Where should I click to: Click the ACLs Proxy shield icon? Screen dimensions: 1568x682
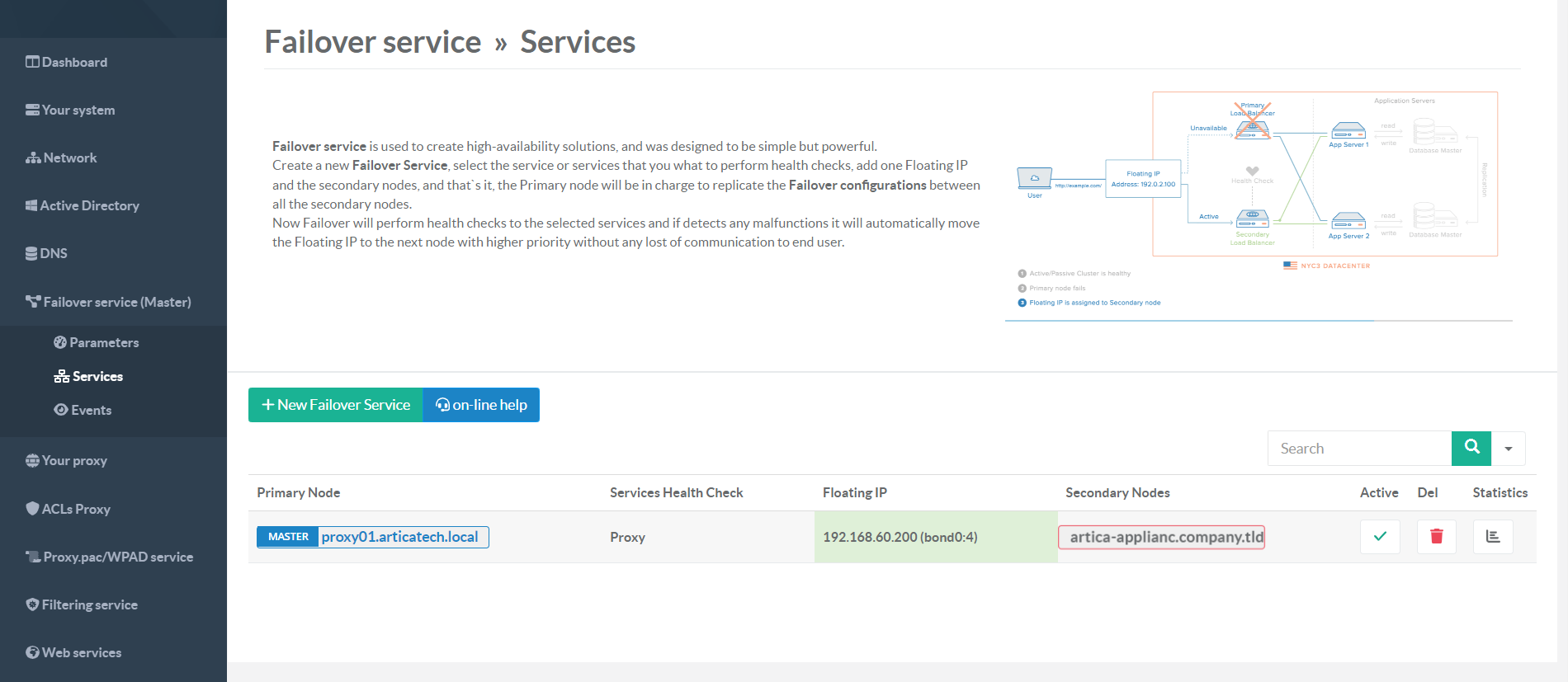tap(32, 508)
